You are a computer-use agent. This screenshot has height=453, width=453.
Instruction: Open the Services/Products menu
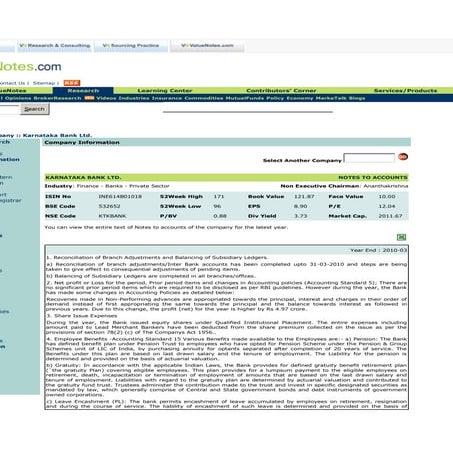[405, 91]
